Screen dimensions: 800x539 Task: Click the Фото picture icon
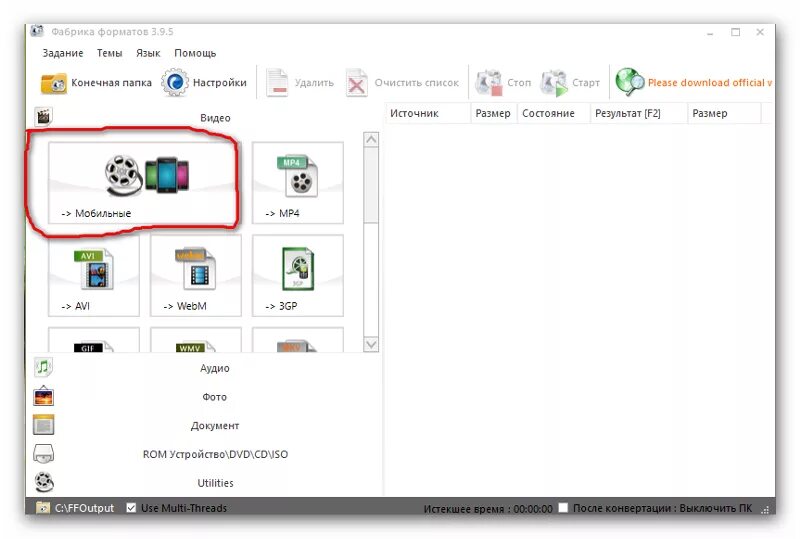(44, 396)
